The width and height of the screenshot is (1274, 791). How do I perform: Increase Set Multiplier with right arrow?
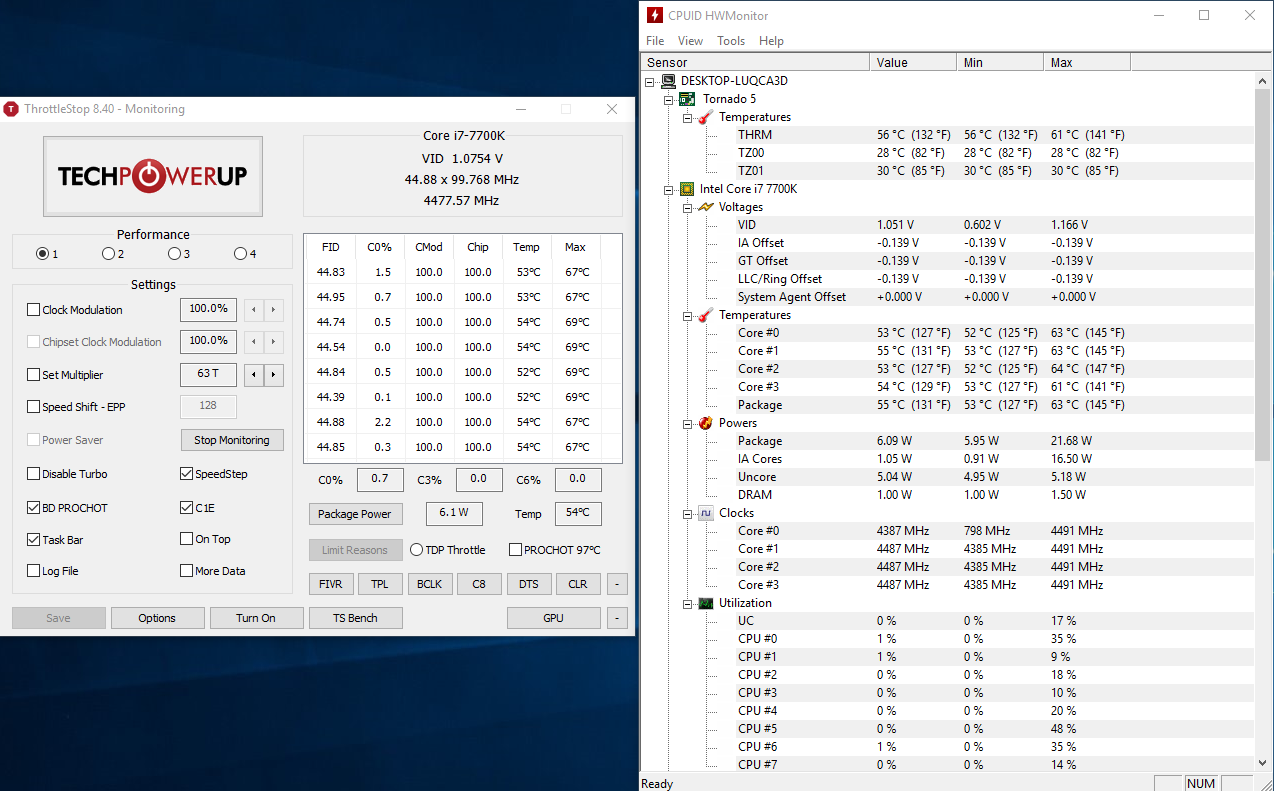pyautogui.click(x=274, y=375)
